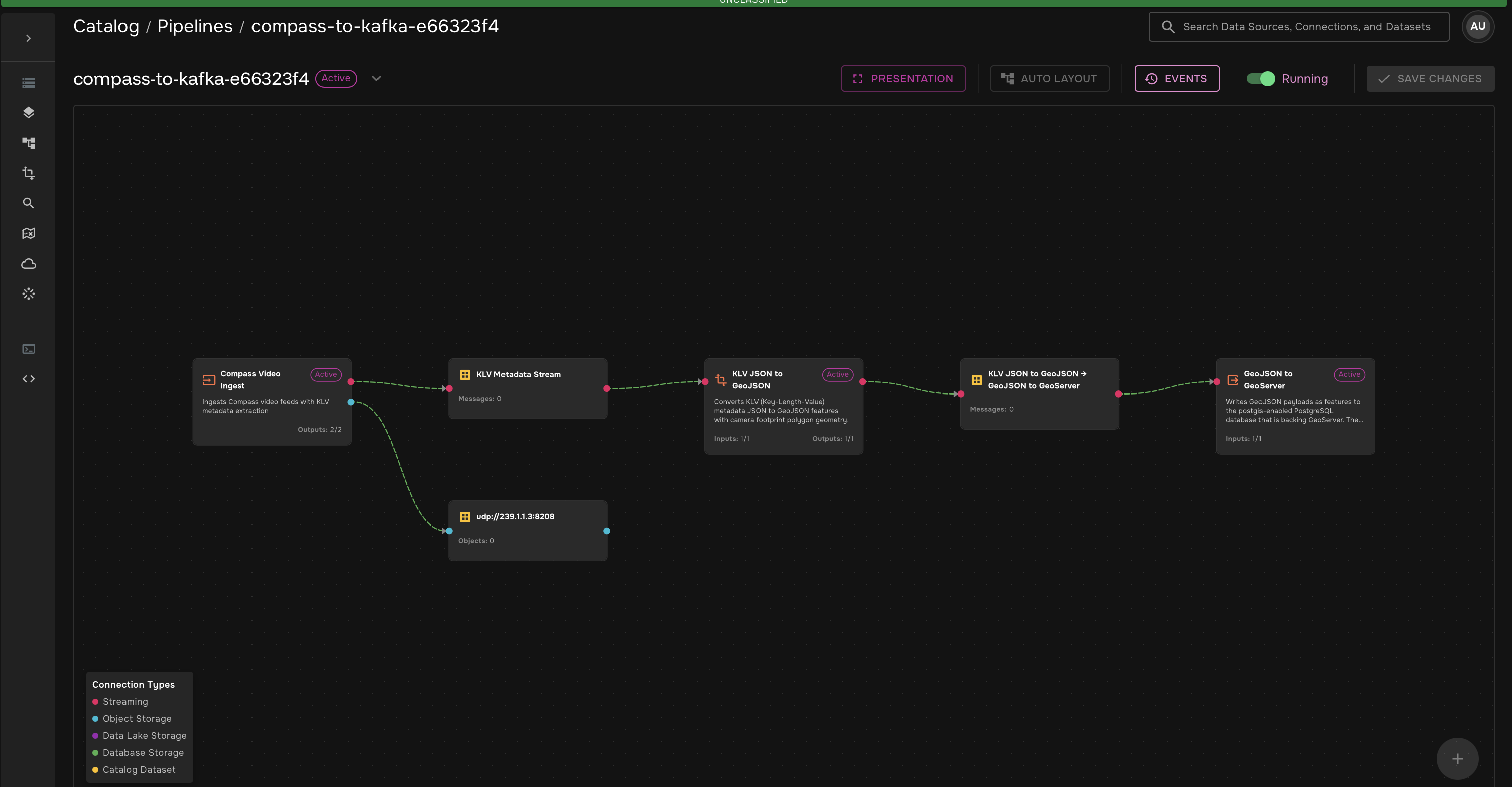Click Active badge on Compass Video Ingest
The image size is (1512, 787).
coord(326,374)
